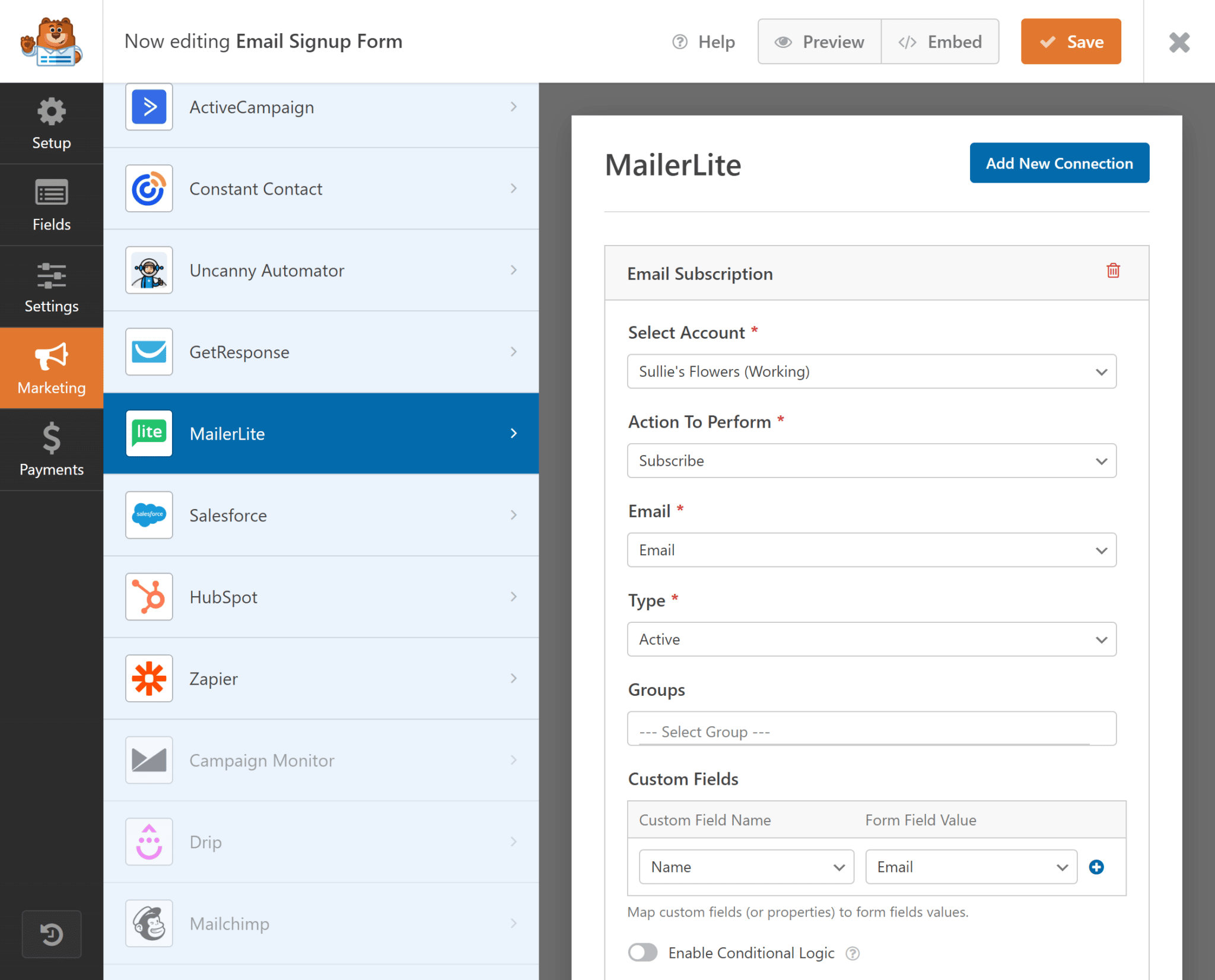Open the Zapier integration

(148, 678)
